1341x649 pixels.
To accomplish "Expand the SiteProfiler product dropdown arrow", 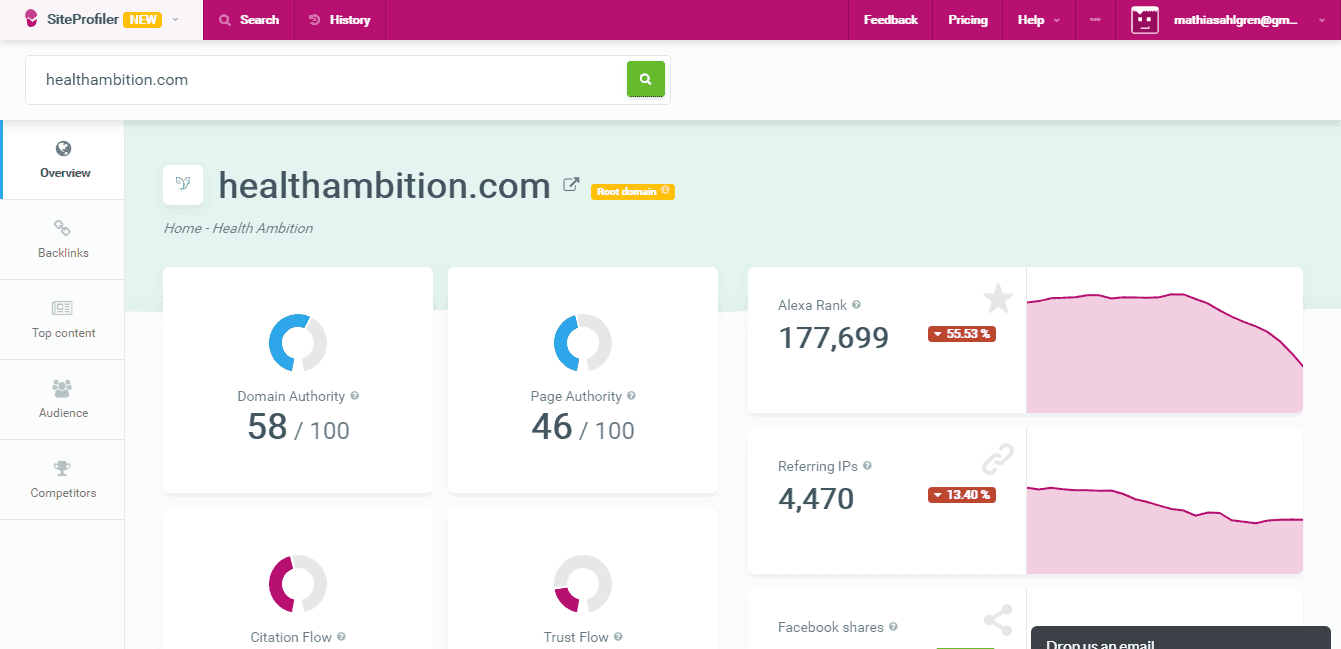I will click(x=176, y=20).
